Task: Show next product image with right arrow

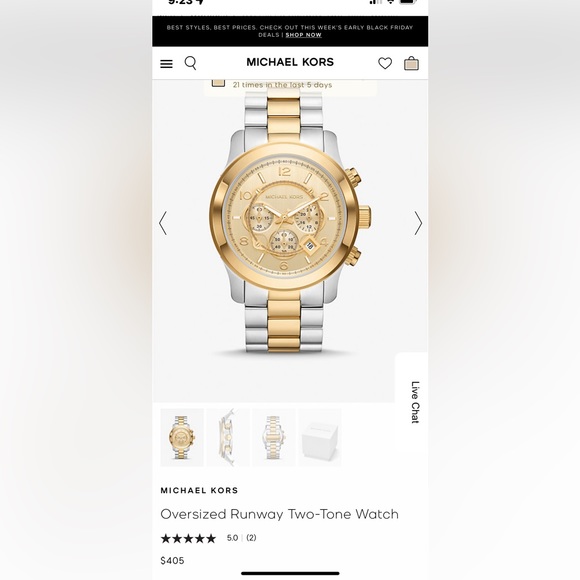Action: click(418, 223)
